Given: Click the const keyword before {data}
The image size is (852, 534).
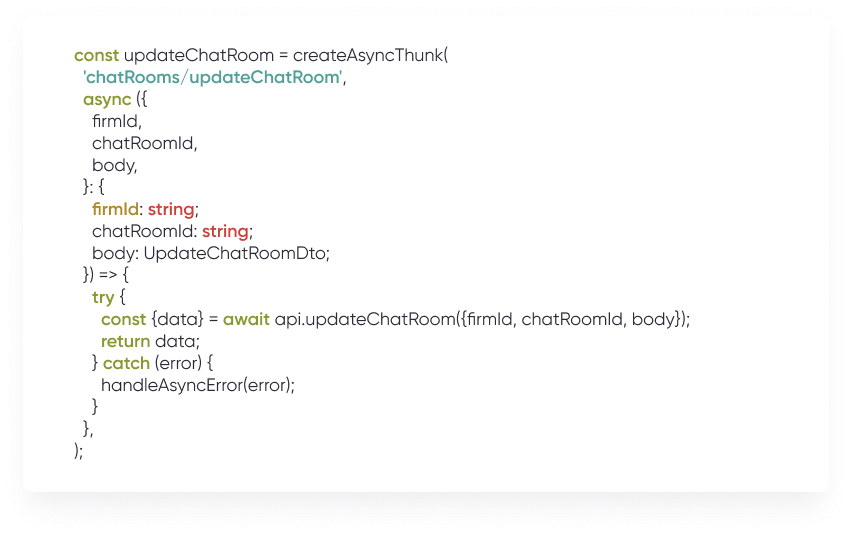Looking at the screenshot, I should click(123, 319).
